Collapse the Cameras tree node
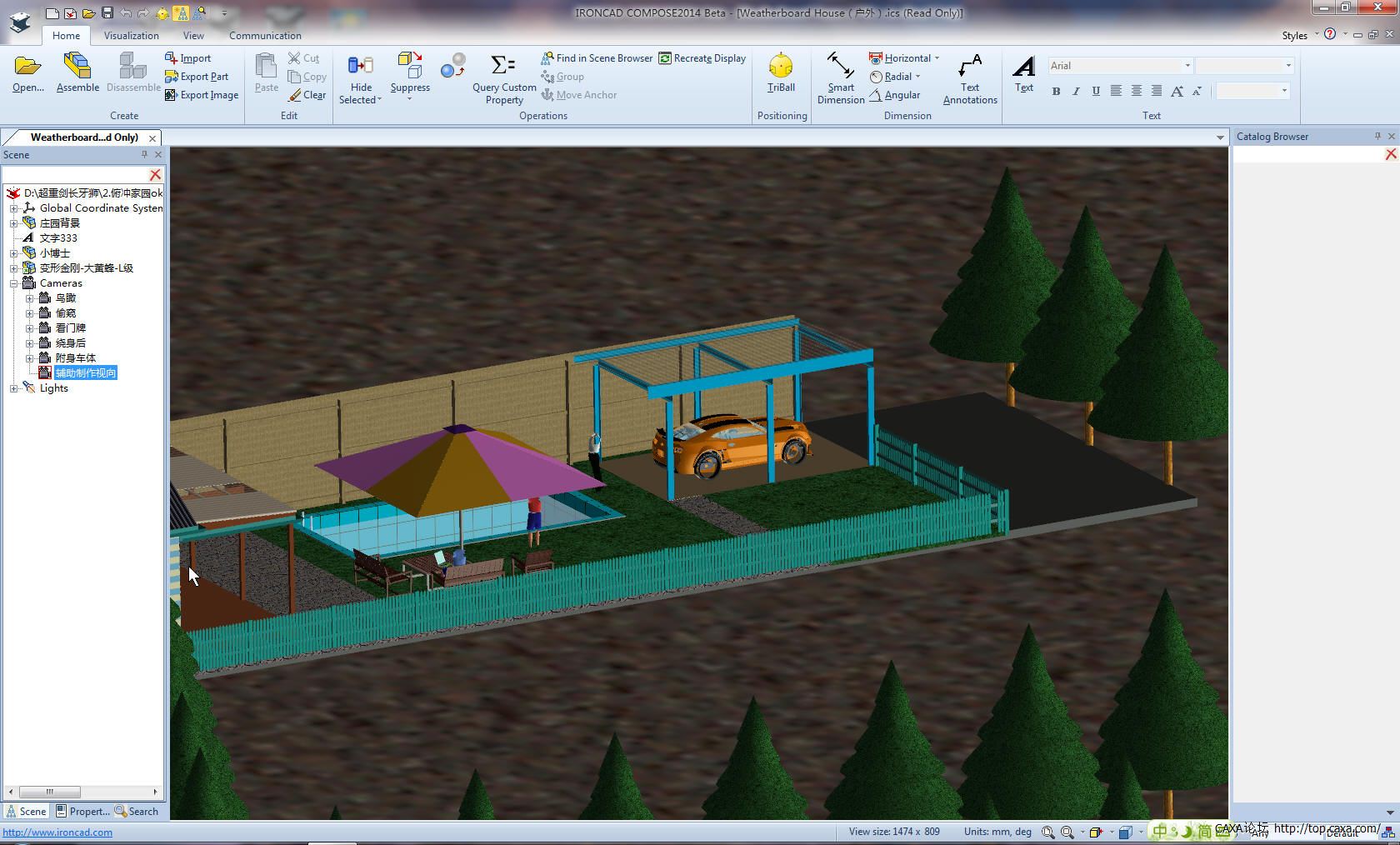1400x845 pixels. pyautogui.click(x=14, y=283)
